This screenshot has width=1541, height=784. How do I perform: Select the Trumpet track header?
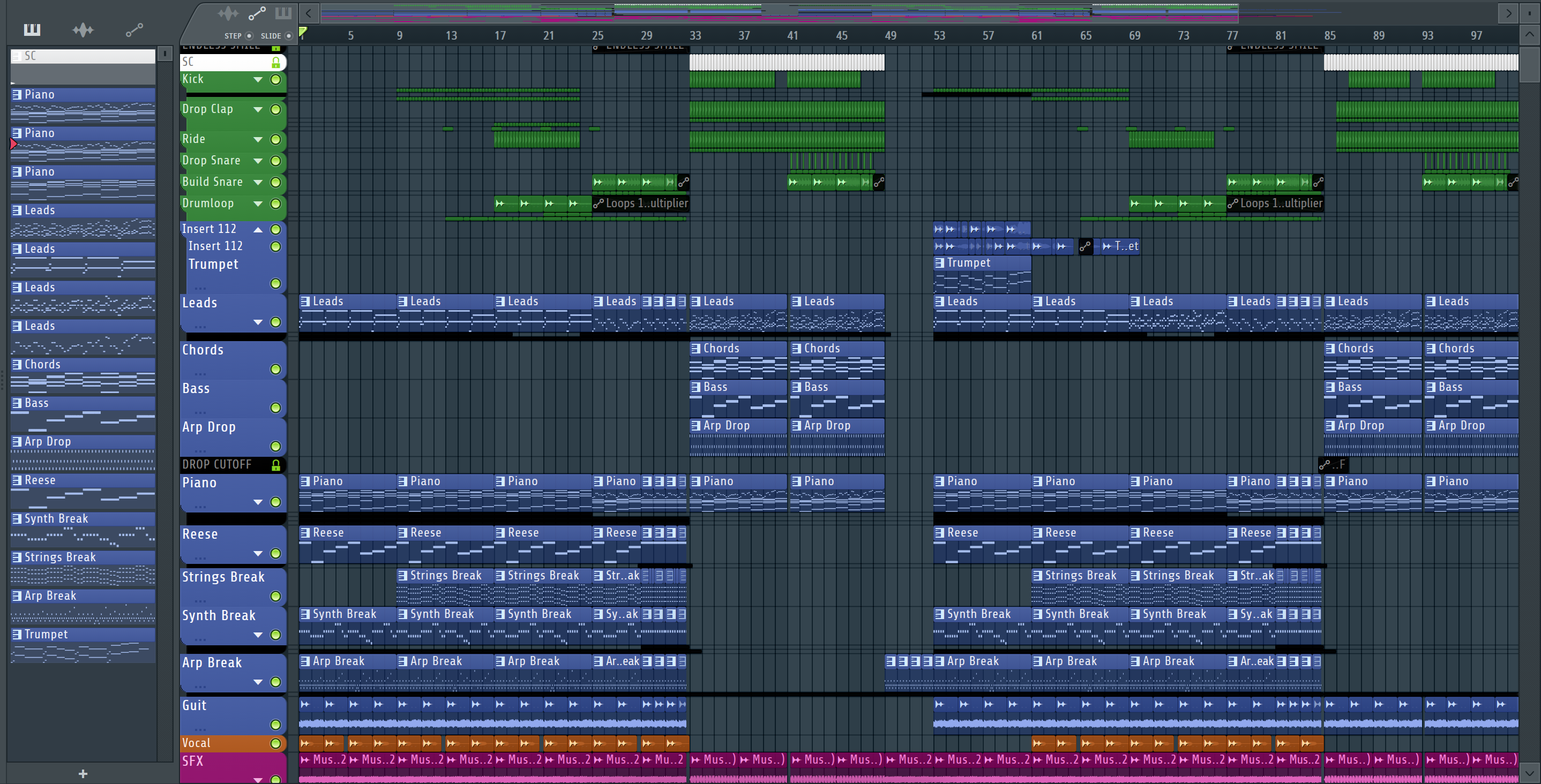pyautogui.click(x=236, y=274)
